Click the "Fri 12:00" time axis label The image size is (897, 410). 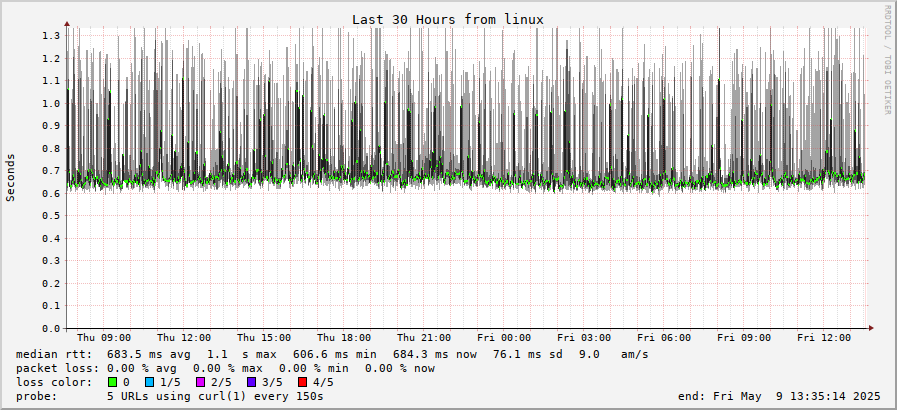pyautogui.click(x=824, y=338)
